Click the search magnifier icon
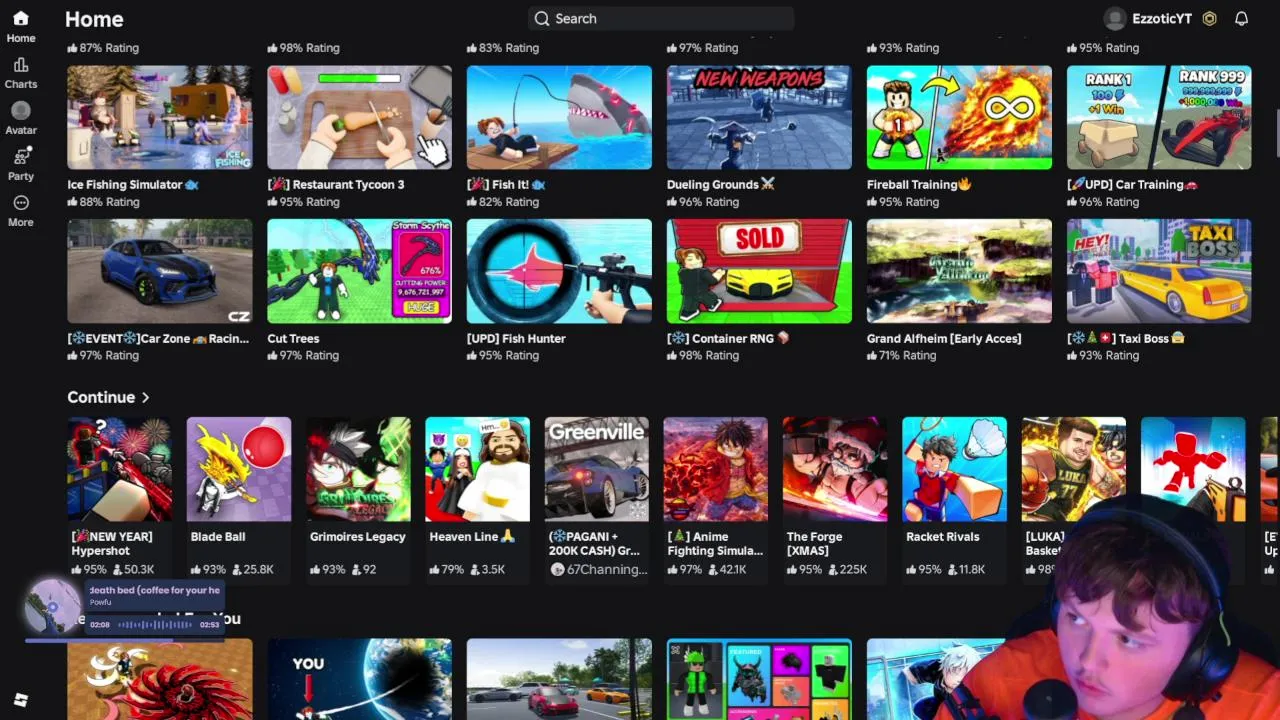The width and height of the screenshot is (1280, 720). 542,18
